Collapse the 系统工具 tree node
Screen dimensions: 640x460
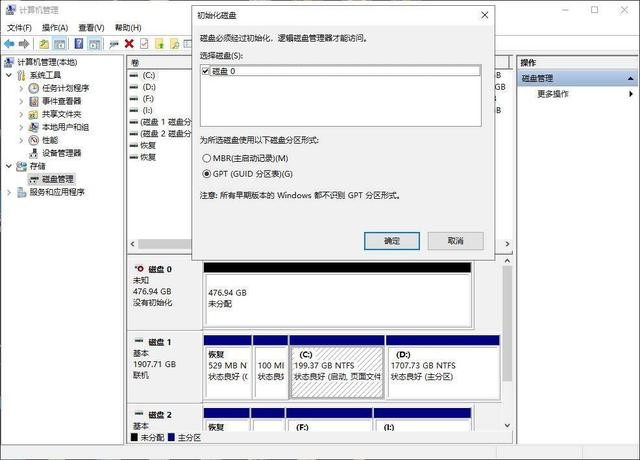[x=9, y=75]
